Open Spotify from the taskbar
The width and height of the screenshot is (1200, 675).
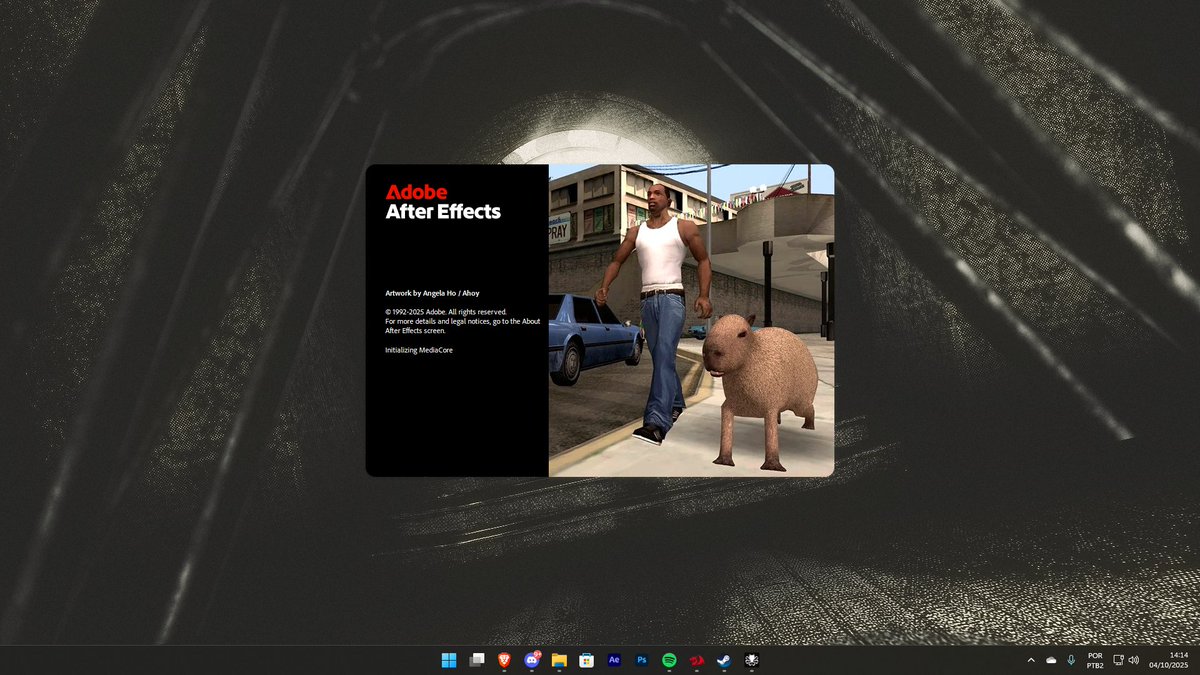point(669,660)
